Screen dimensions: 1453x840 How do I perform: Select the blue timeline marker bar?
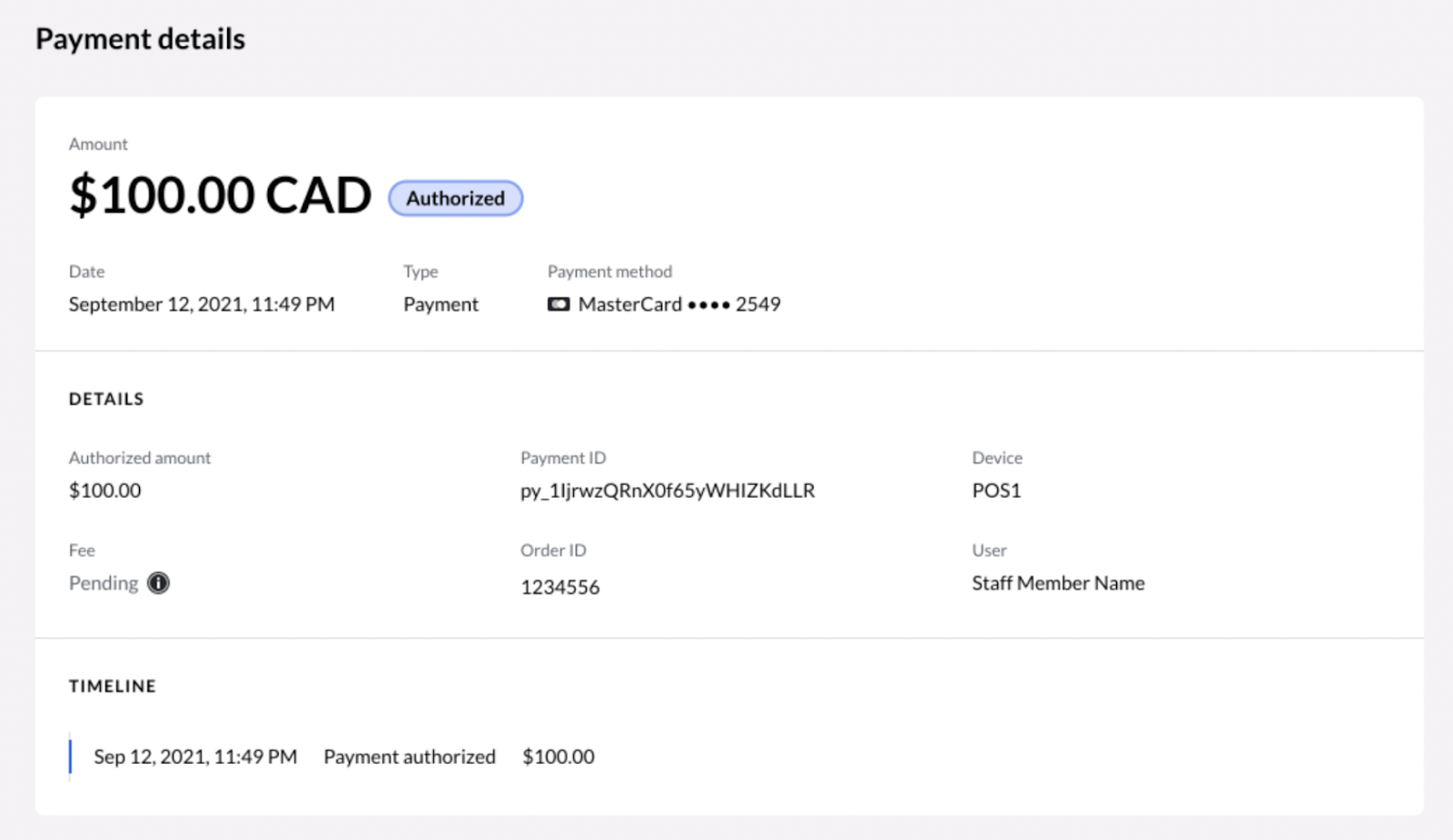pyautogui.click(x=72, y=756)
